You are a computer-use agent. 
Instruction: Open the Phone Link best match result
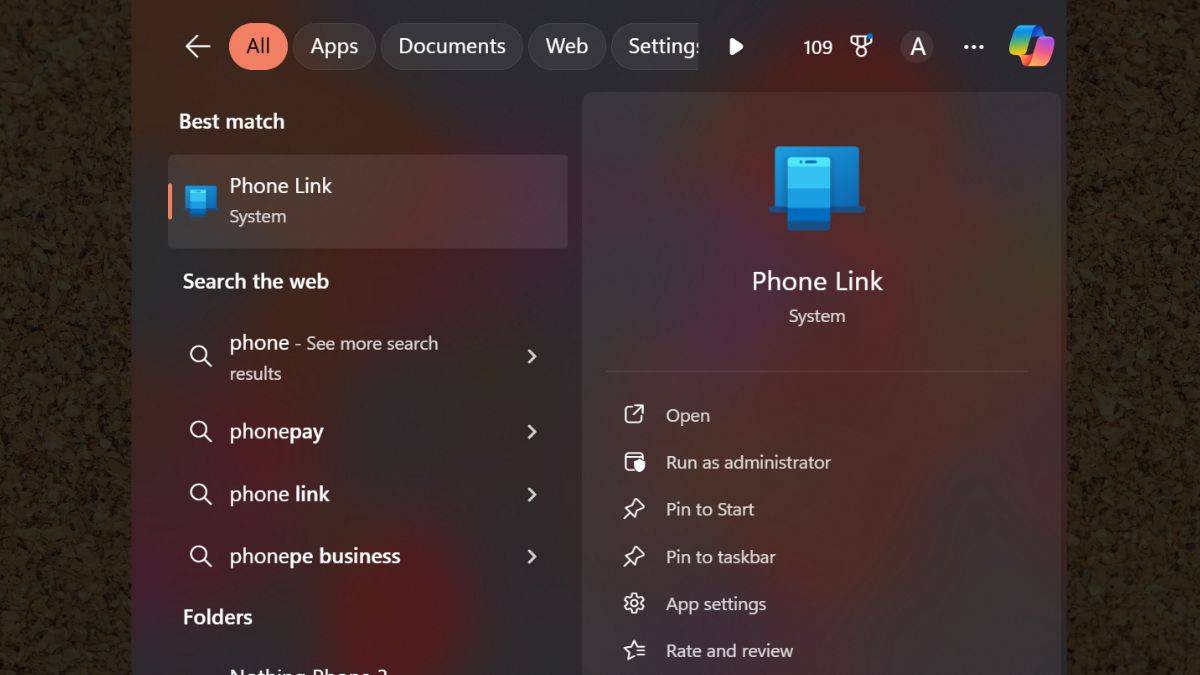point(368,201)
